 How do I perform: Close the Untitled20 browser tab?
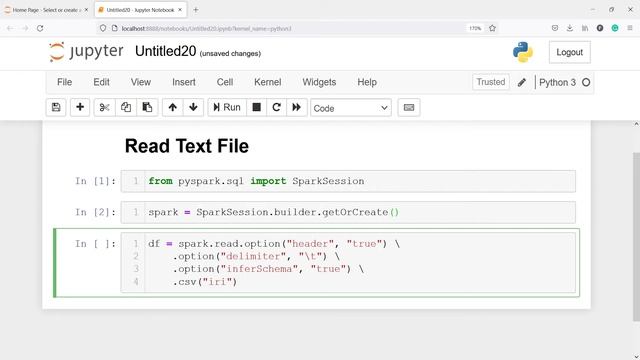[x=180, y=10]
